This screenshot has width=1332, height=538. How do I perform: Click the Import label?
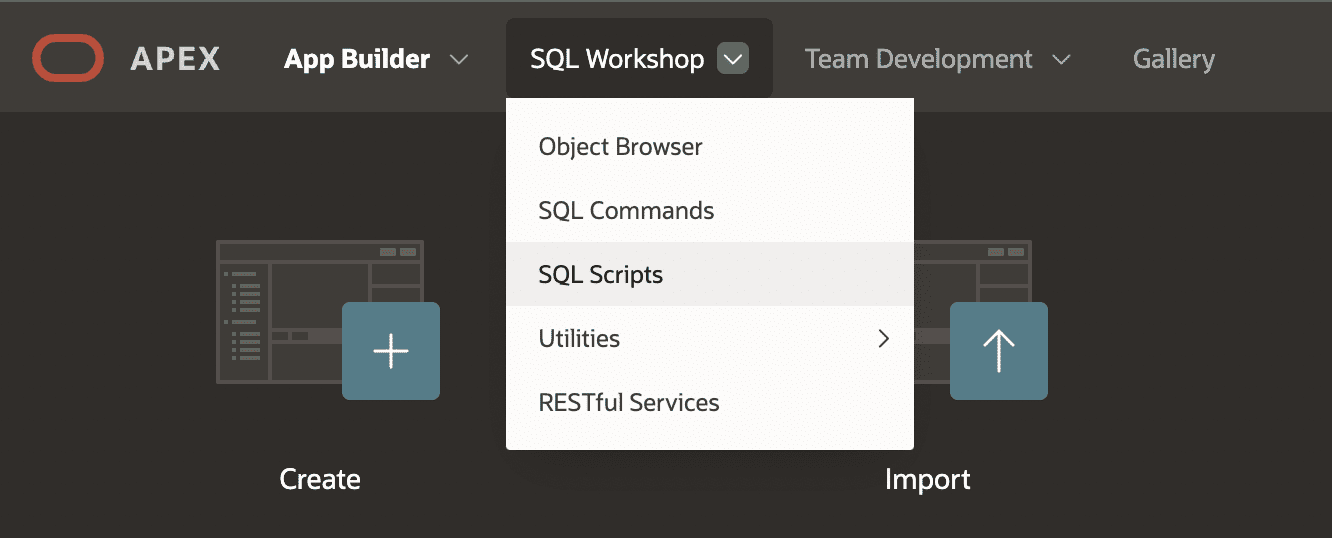pyautogui.click(x=928, y=479)
